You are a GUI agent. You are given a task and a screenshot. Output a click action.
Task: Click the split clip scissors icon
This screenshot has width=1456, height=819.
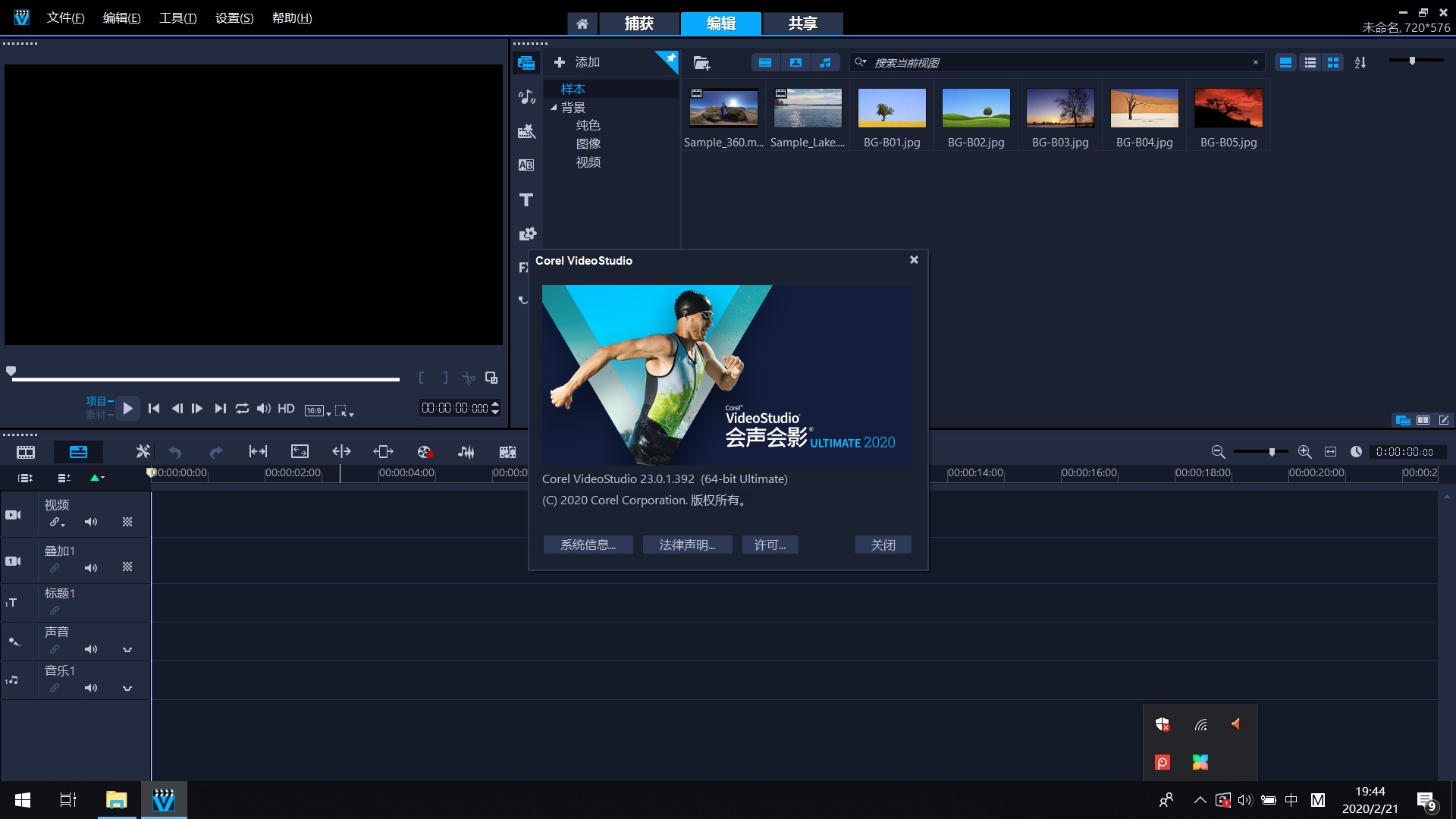click(469, 378)
